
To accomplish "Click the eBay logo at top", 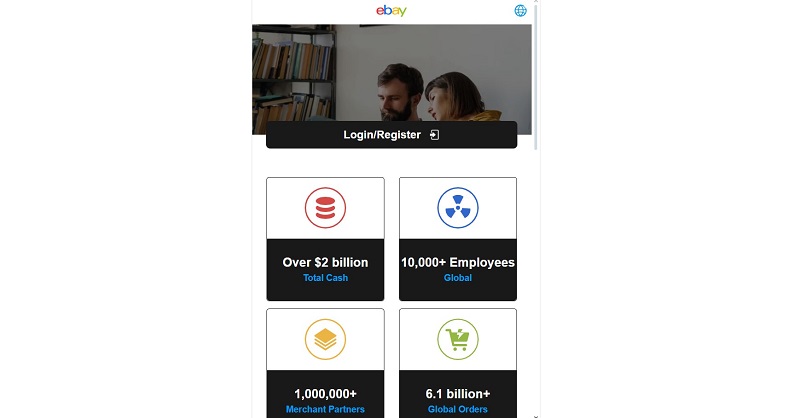I will point(391,11).
